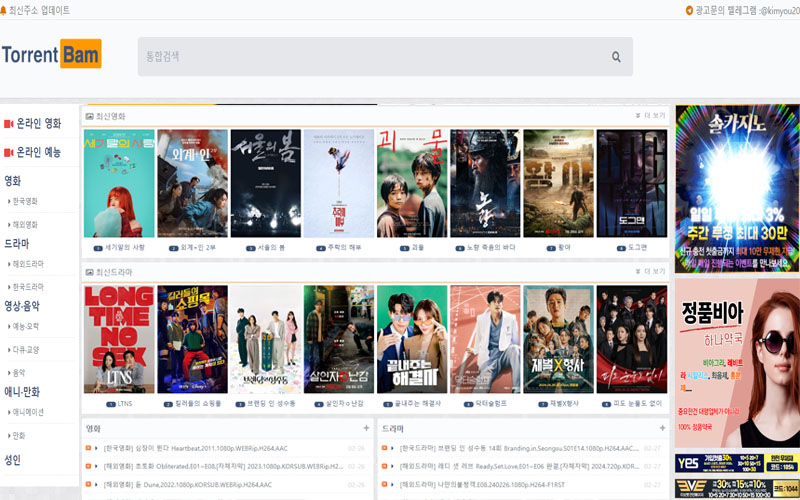Open the 킬러들의 쇼핑몰 drama poster
Screen dimensions: 800x500
pyautogui.click(x=192, y=339)
